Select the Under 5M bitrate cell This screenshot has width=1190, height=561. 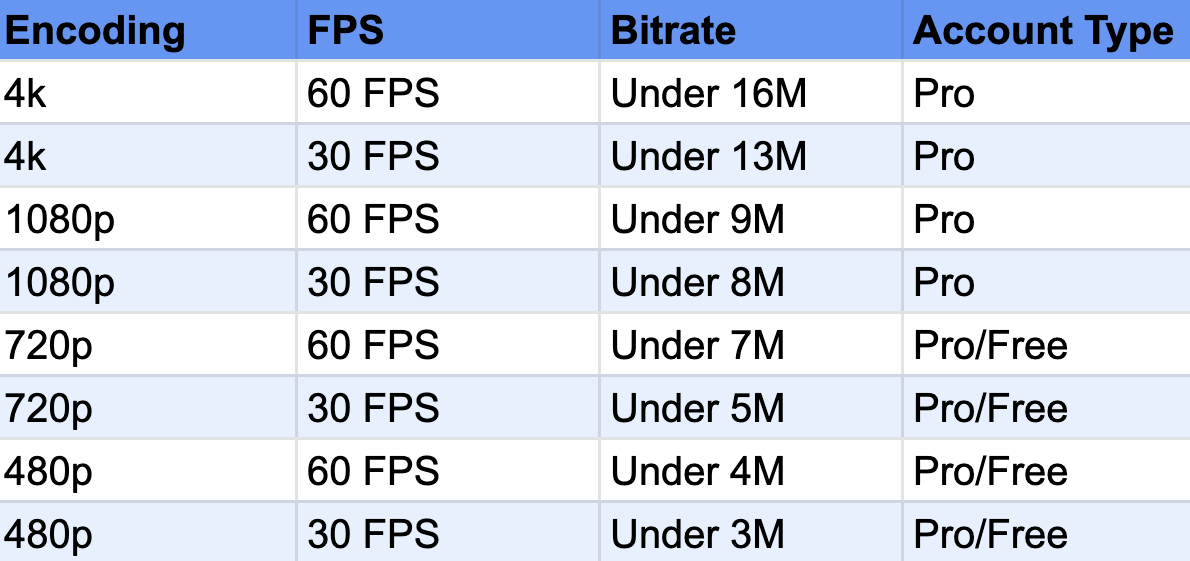751,408
